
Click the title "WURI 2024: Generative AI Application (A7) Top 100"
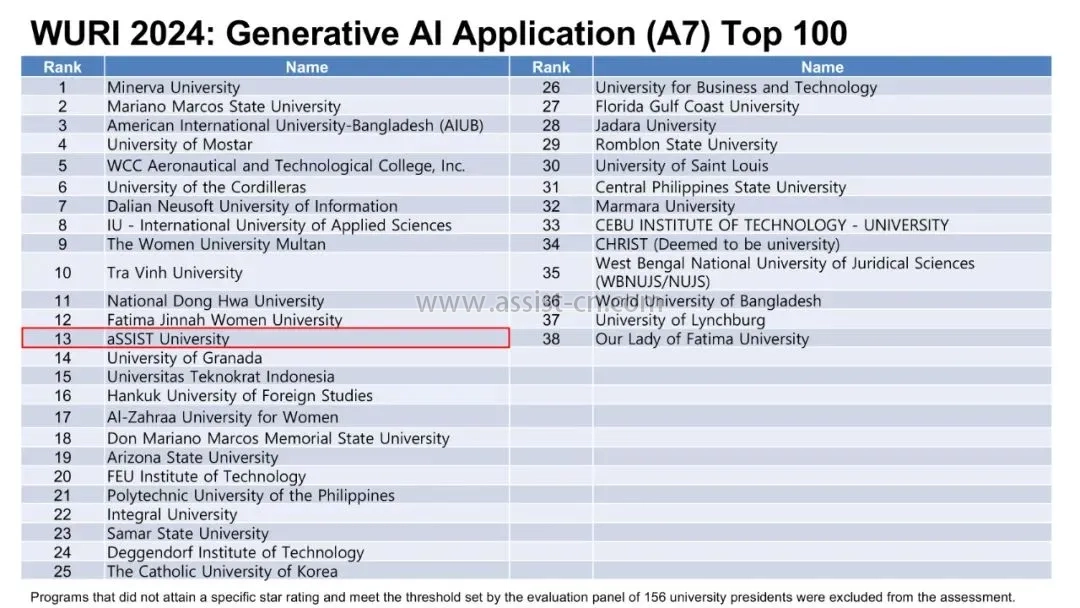coord(439,33)
